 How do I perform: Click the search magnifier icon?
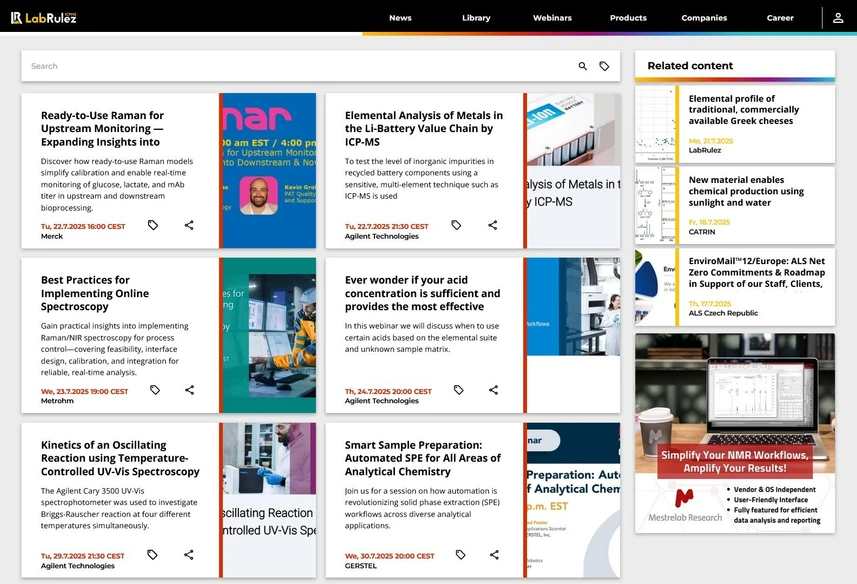(x=583, y=66)
